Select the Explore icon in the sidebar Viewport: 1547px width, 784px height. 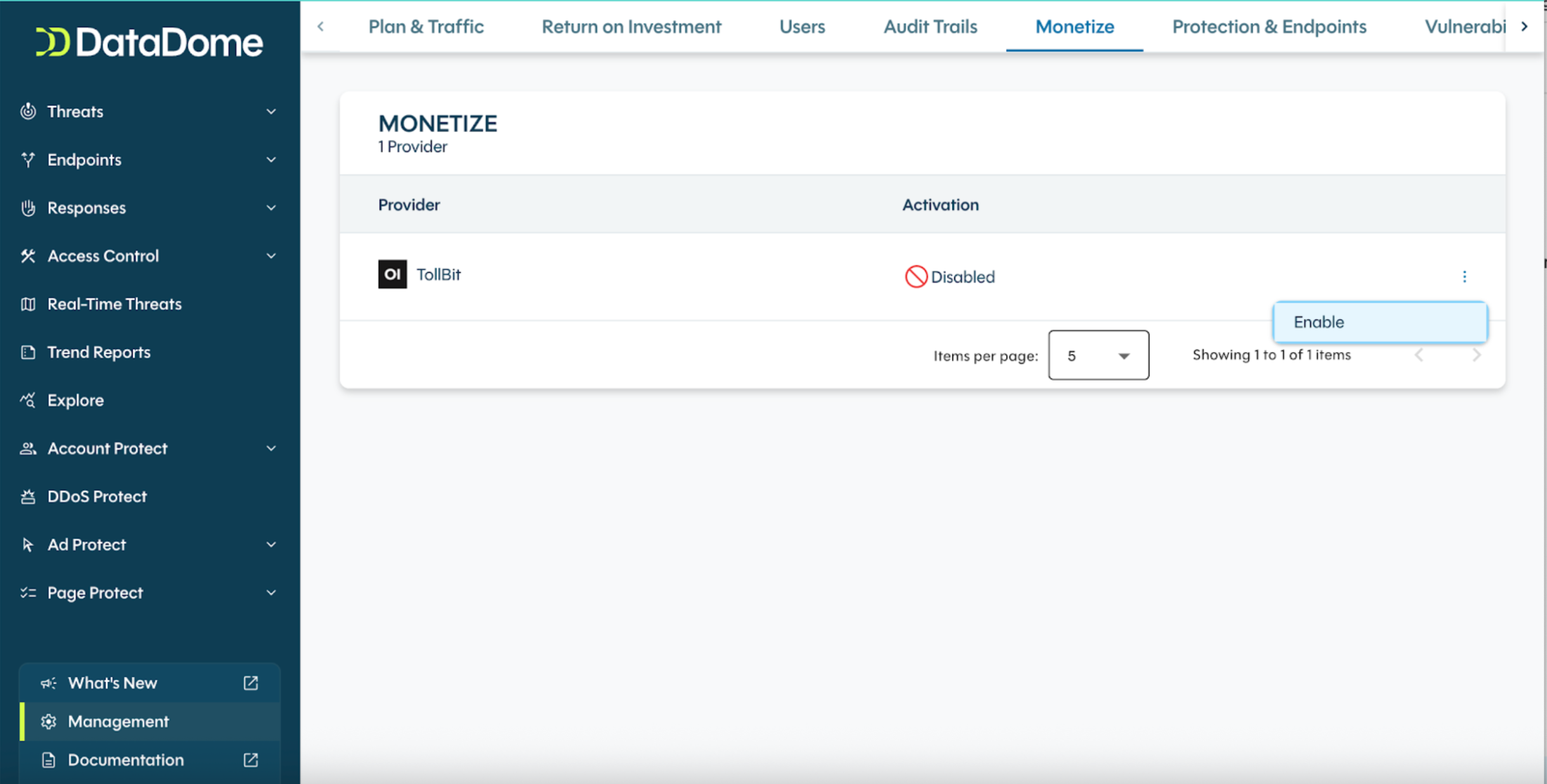coord(28,400)
